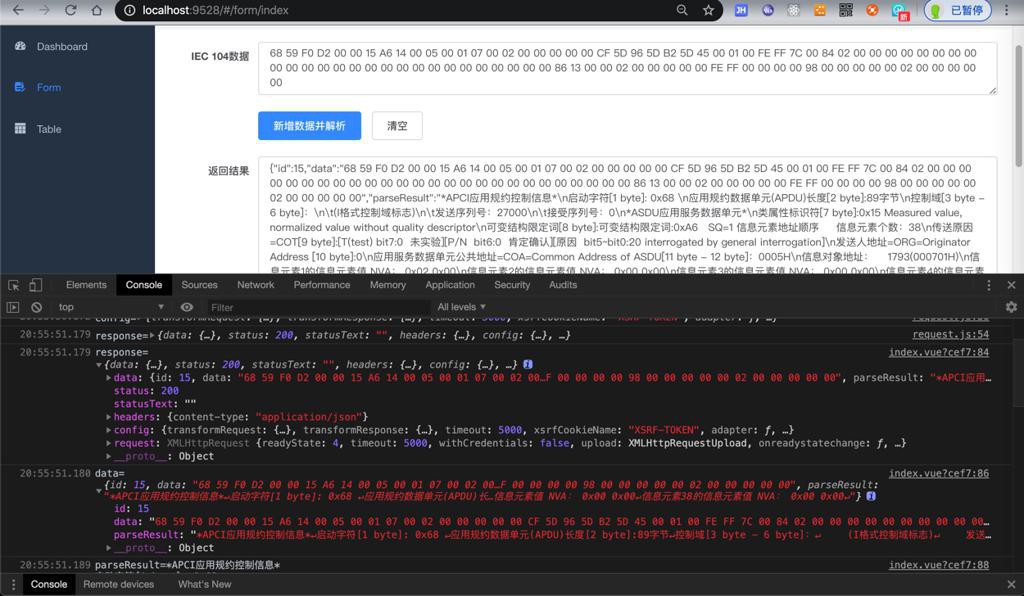Viewport: 1024px width, 596px height.
Task: Expand the data property with id: 15
Action: pos(108,378)
